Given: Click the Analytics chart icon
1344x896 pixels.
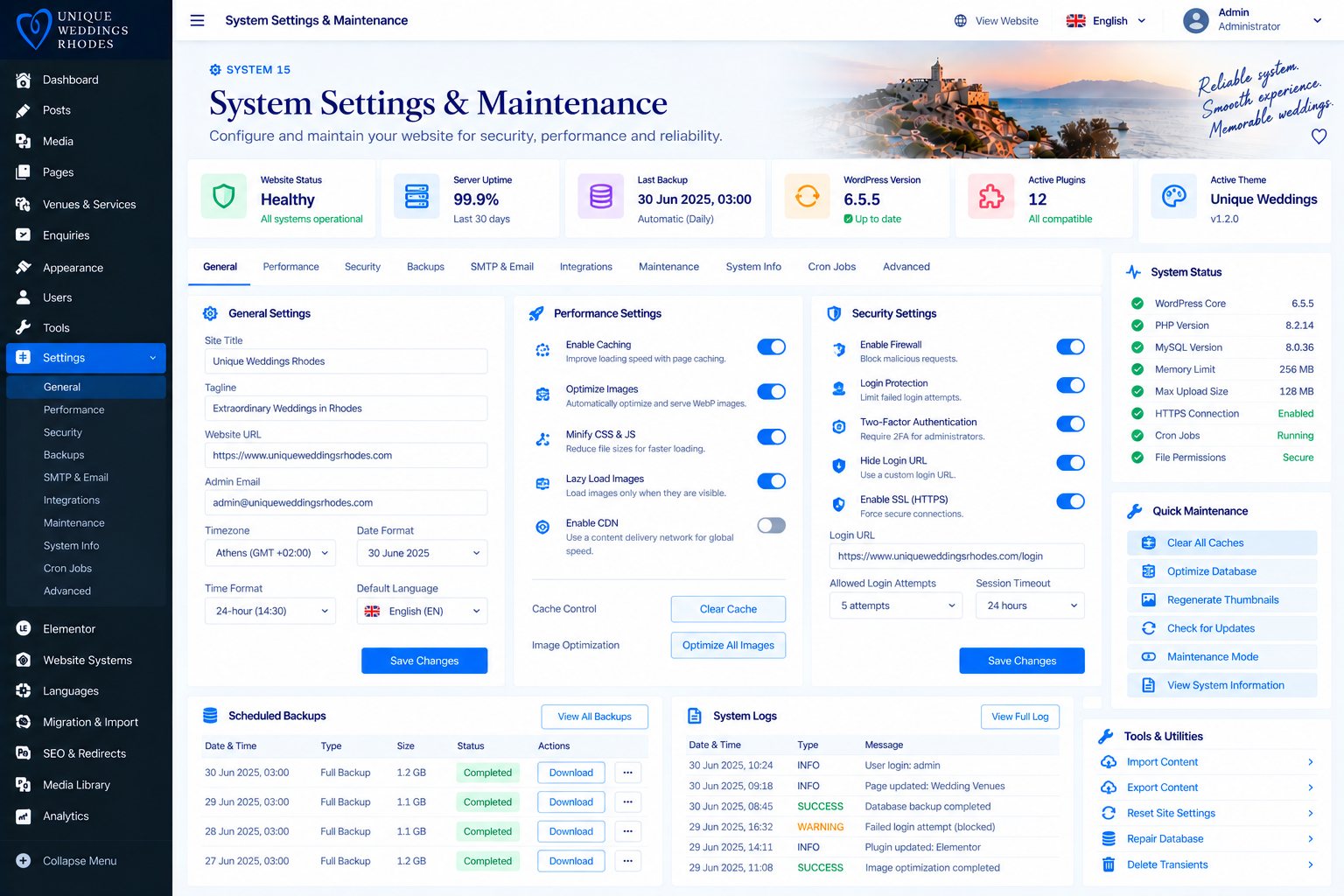Looking at the screenshot, I should pos(24,816).
